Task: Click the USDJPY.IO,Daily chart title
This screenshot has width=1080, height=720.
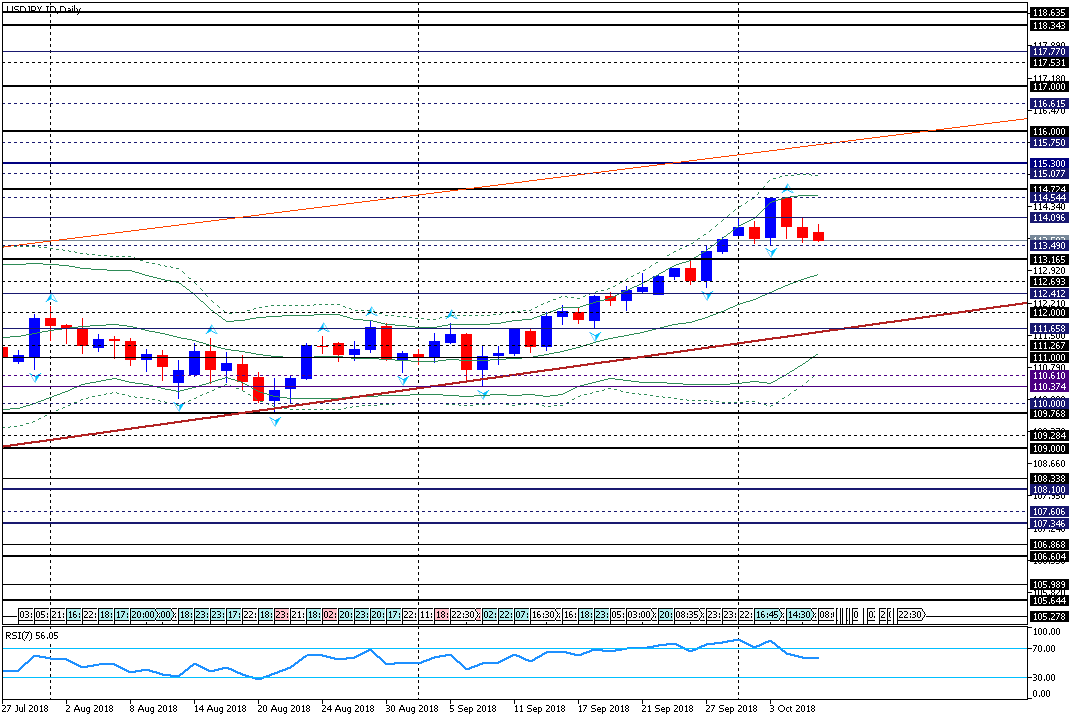Action: [43, 10]
